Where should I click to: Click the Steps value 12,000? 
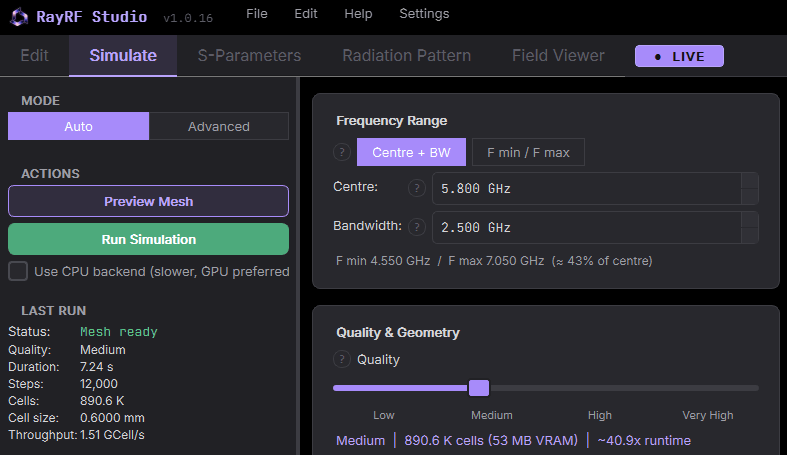point(99,384)
